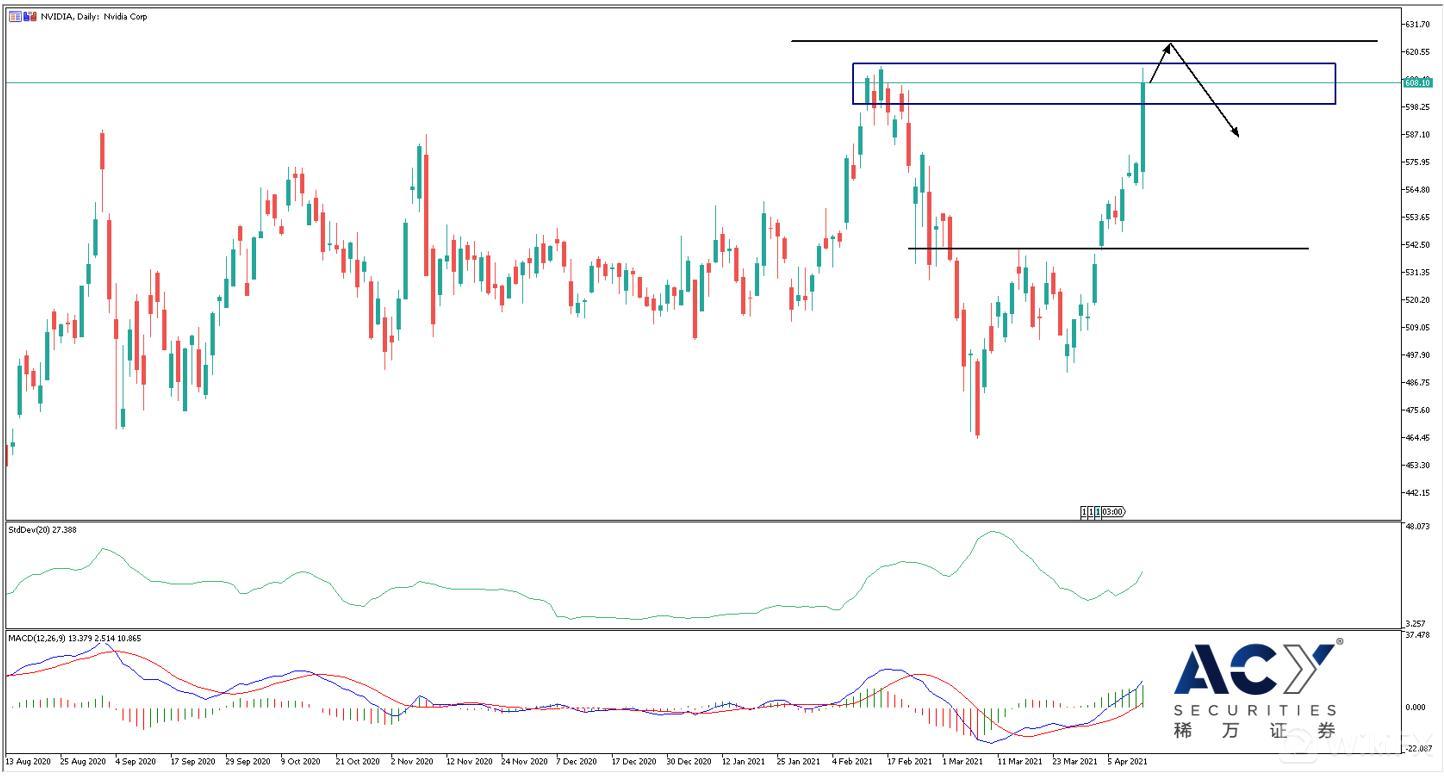Select the middle calendar event marker
Screen dimensions: 1444x779
[x=1091, y=512]
